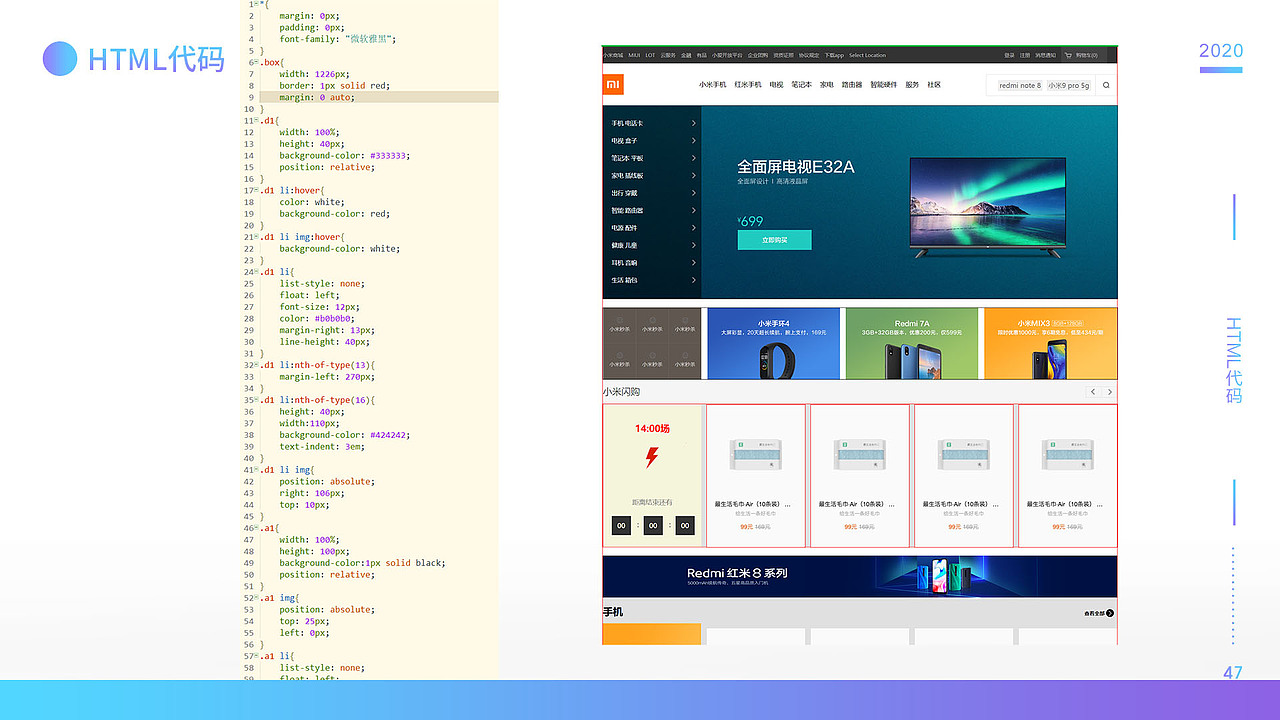Viewport: 1280px width, 720px height.
Task: Expand the 出行 穿戴 category chevron
Action: (x=693, y=193)
